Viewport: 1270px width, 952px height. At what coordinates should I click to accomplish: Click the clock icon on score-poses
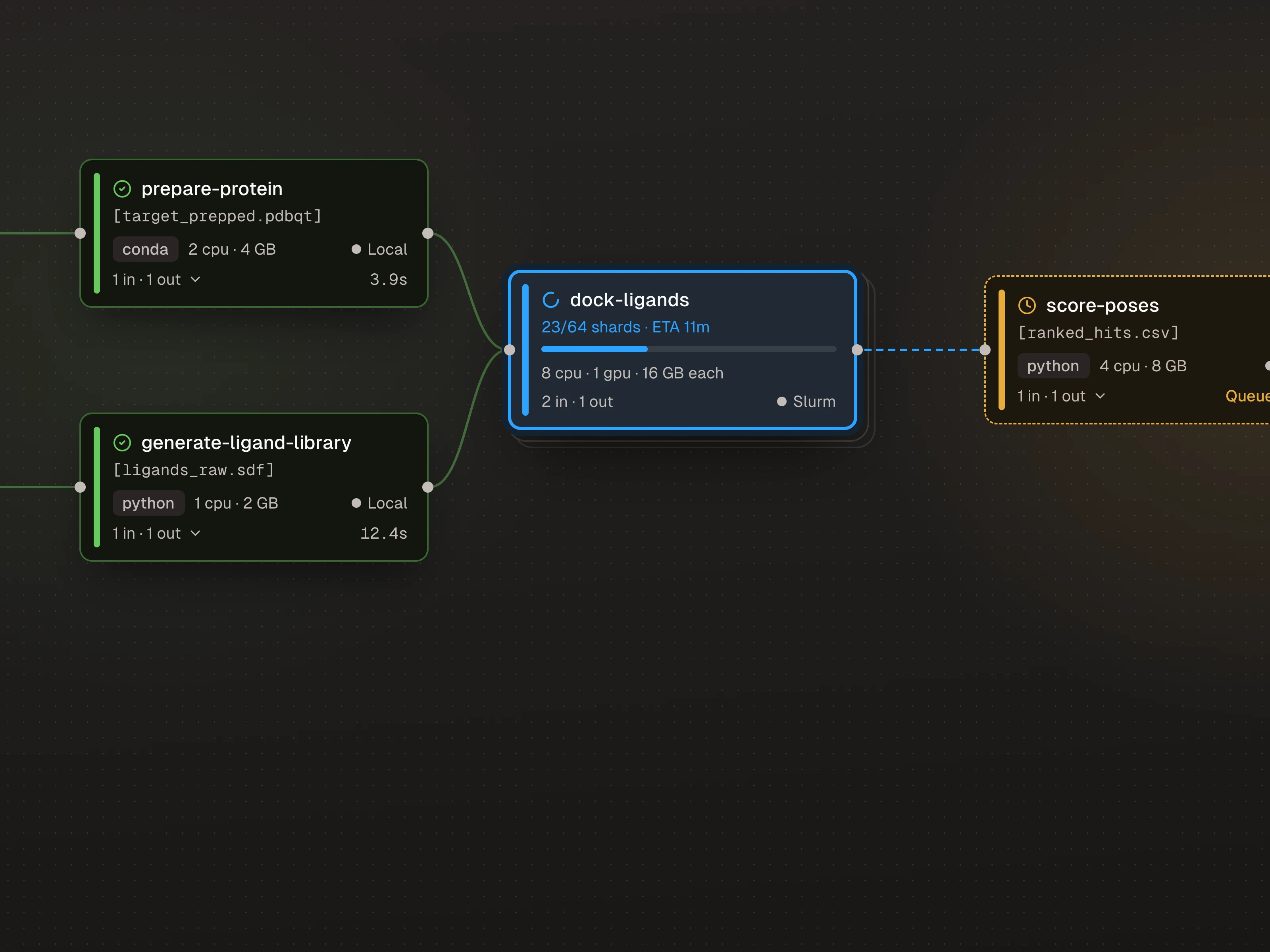click(x=1027, y=305)
